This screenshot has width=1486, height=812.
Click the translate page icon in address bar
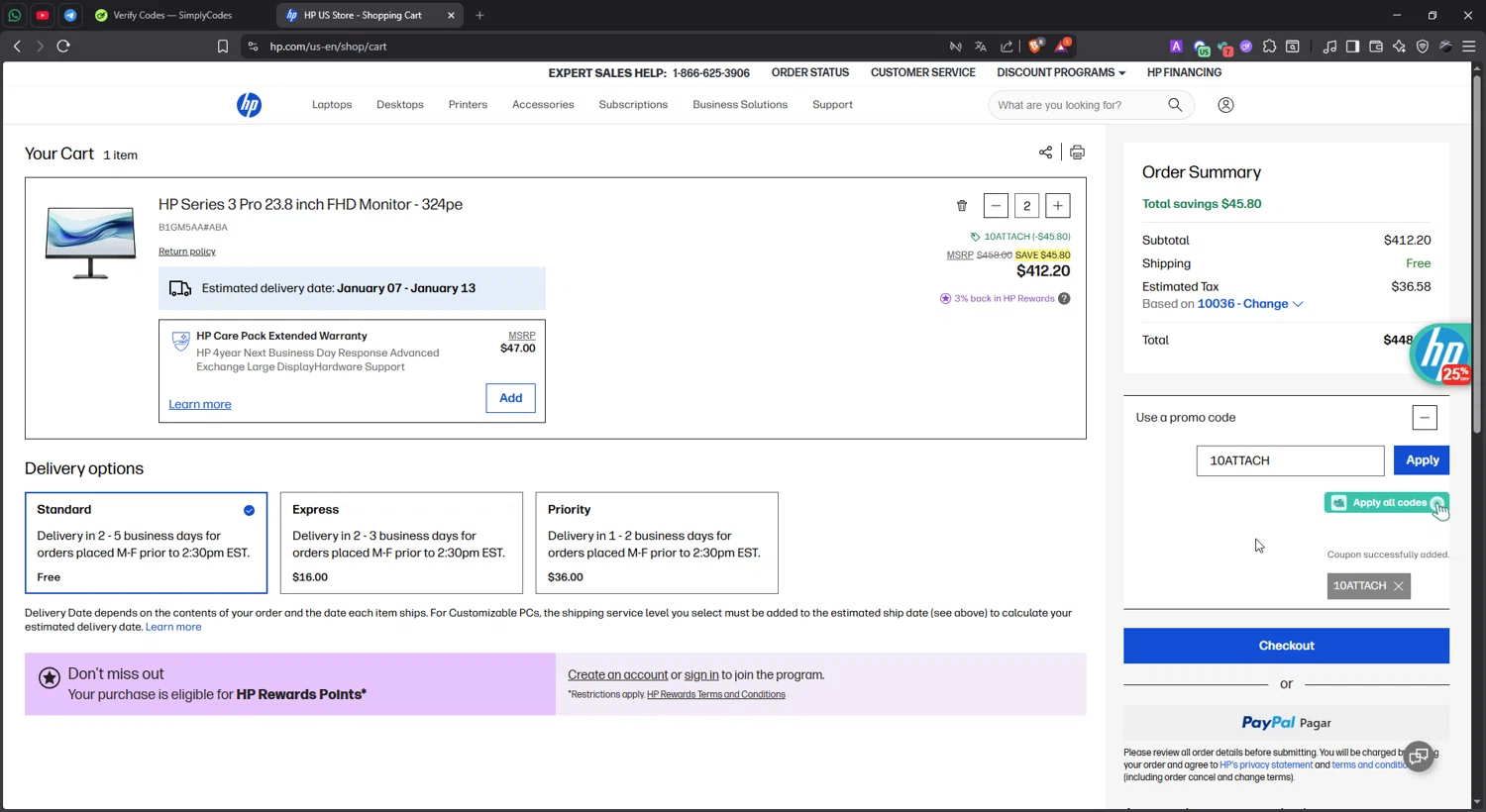coord(980,46)
